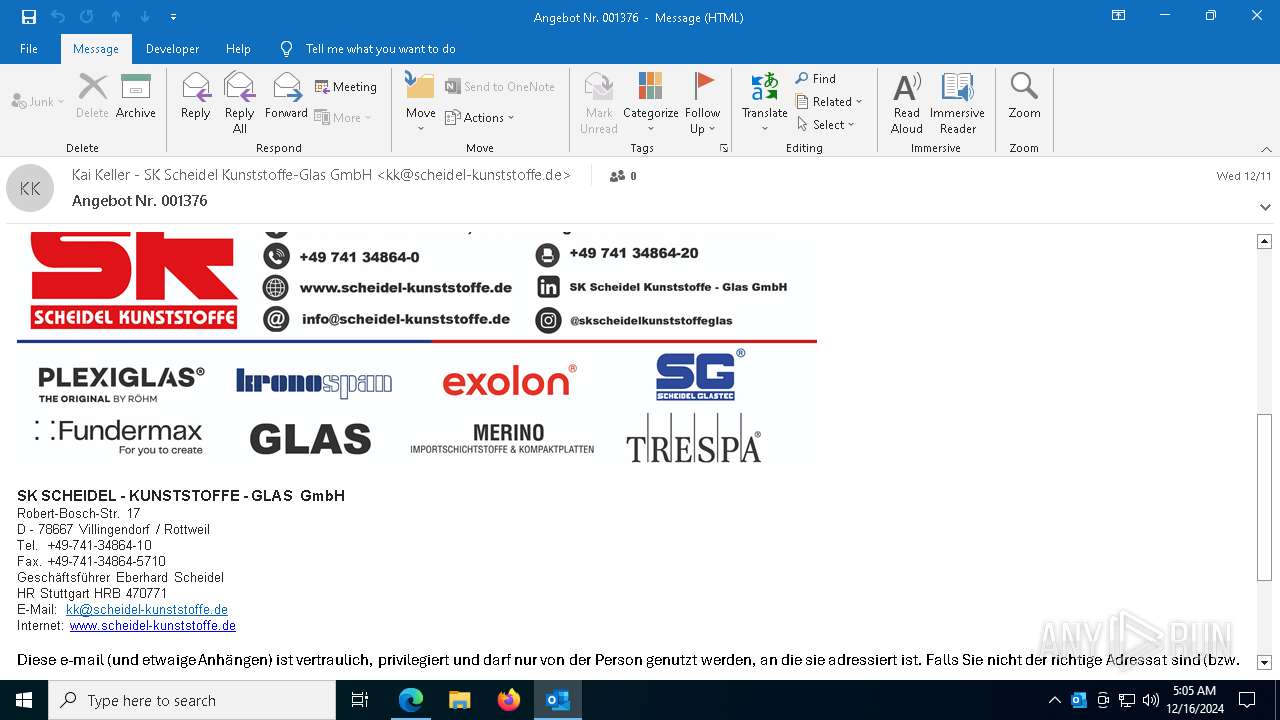Open Task View on taskbar
1280x720 pixels.
click(x=360, y=700)
